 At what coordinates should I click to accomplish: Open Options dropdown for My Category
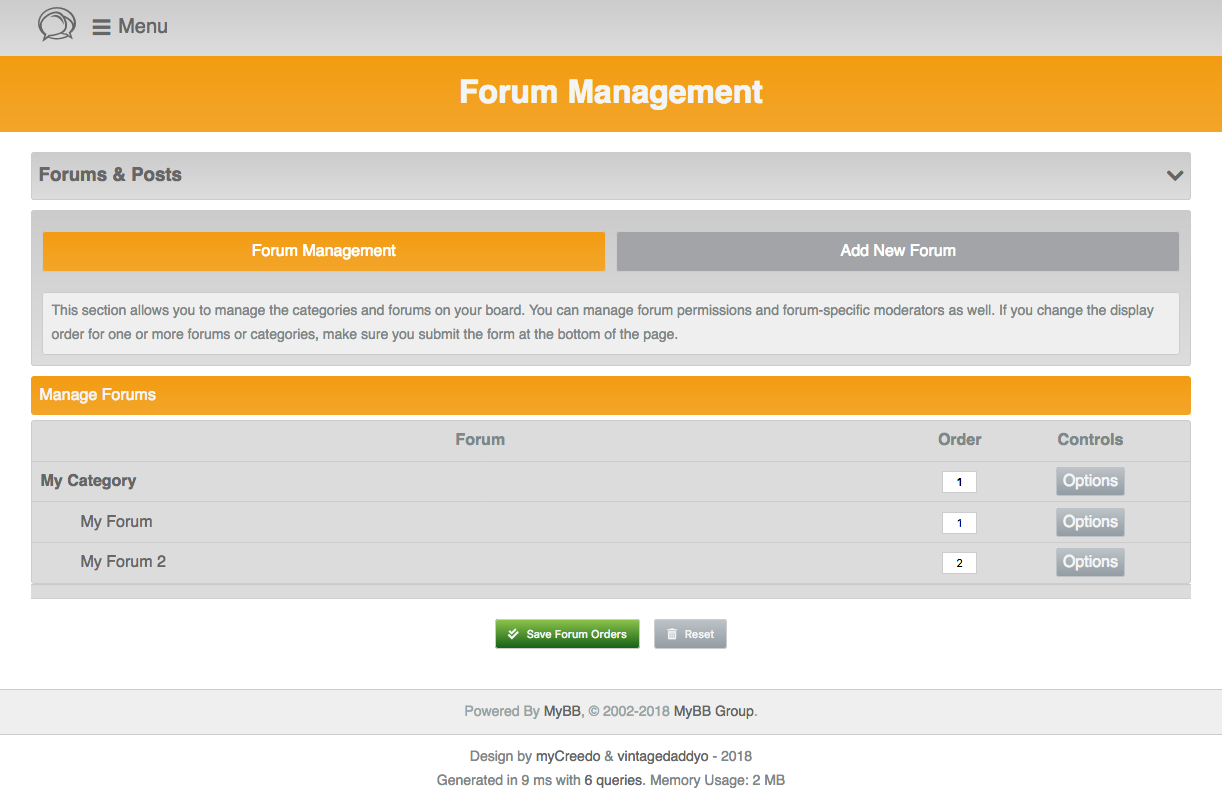[x=1089, y=481]
